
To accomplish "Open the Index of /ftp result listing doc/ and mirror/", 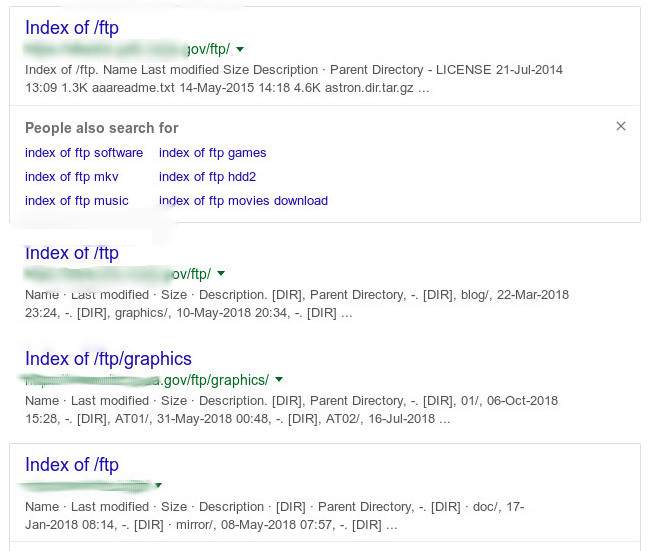I will (x=72, y=465).
